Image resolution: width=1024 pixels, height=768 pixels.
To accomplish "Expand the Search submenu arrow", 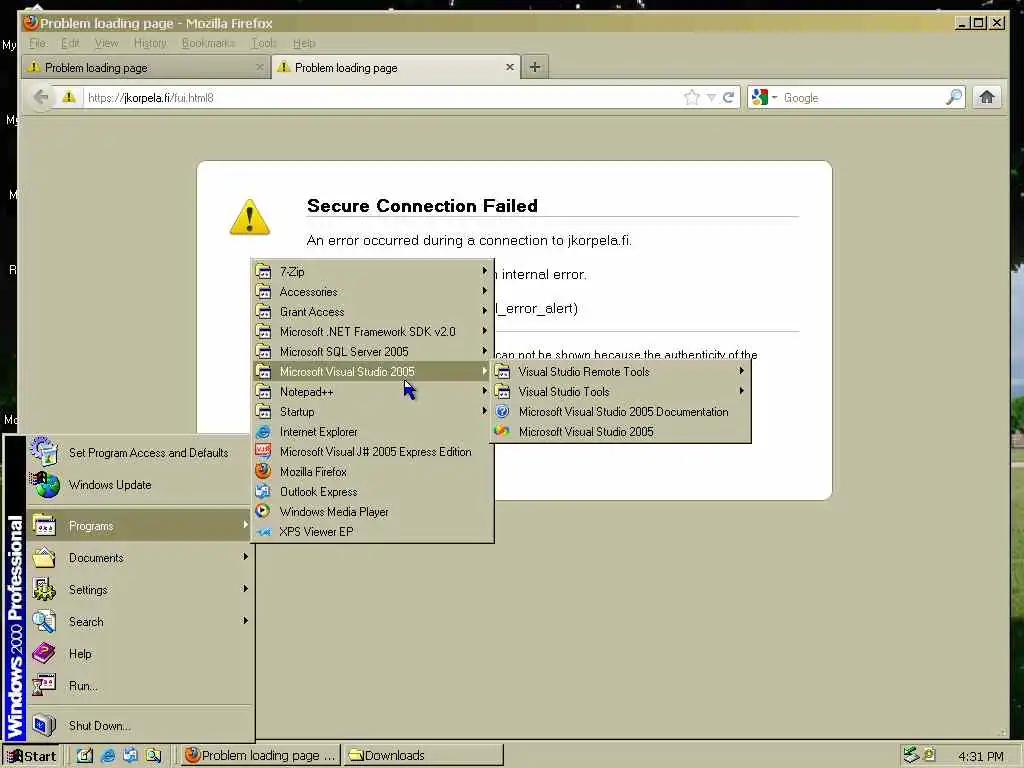I will (246, 621).
